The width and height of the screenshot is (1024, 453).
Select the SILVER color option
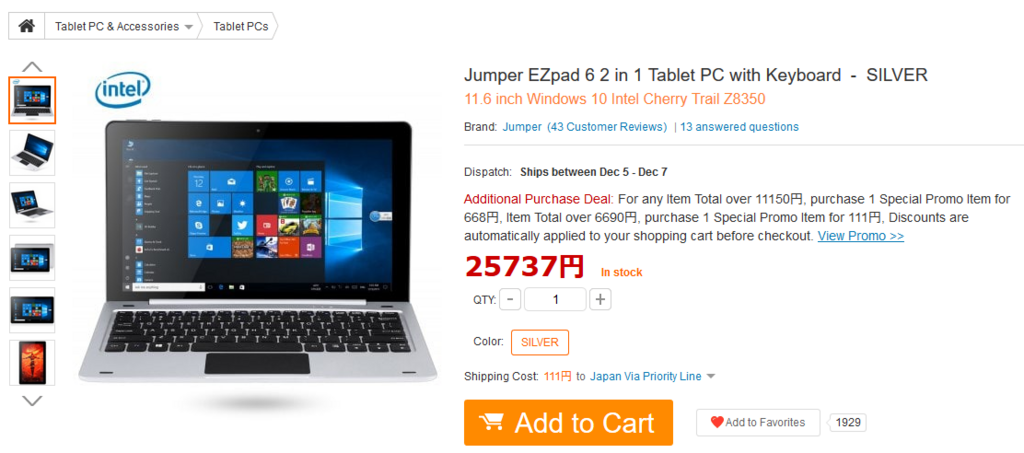point(539,342)
